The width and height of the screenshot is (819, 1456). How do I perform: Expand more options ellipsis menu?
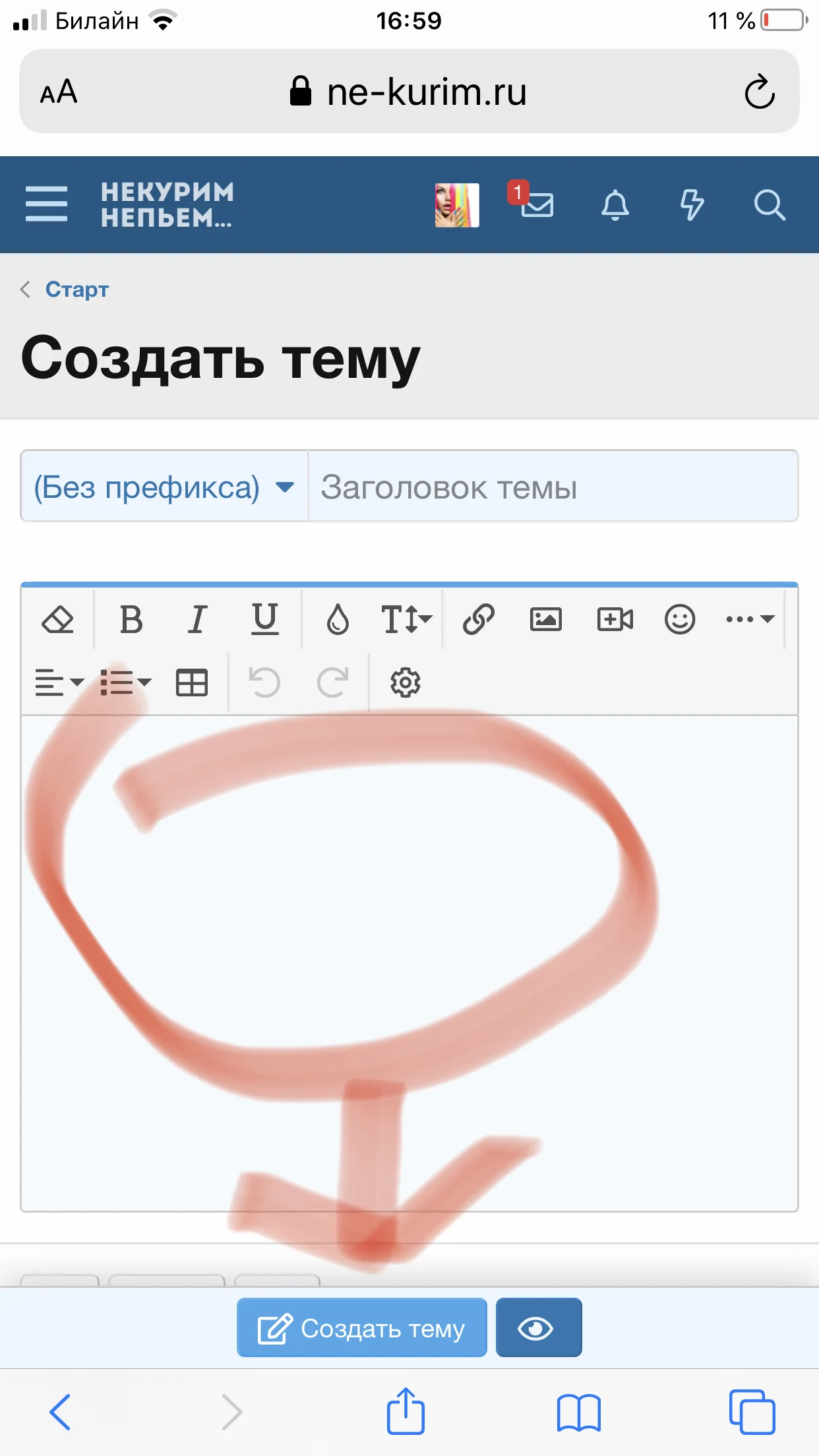[750, 619]
